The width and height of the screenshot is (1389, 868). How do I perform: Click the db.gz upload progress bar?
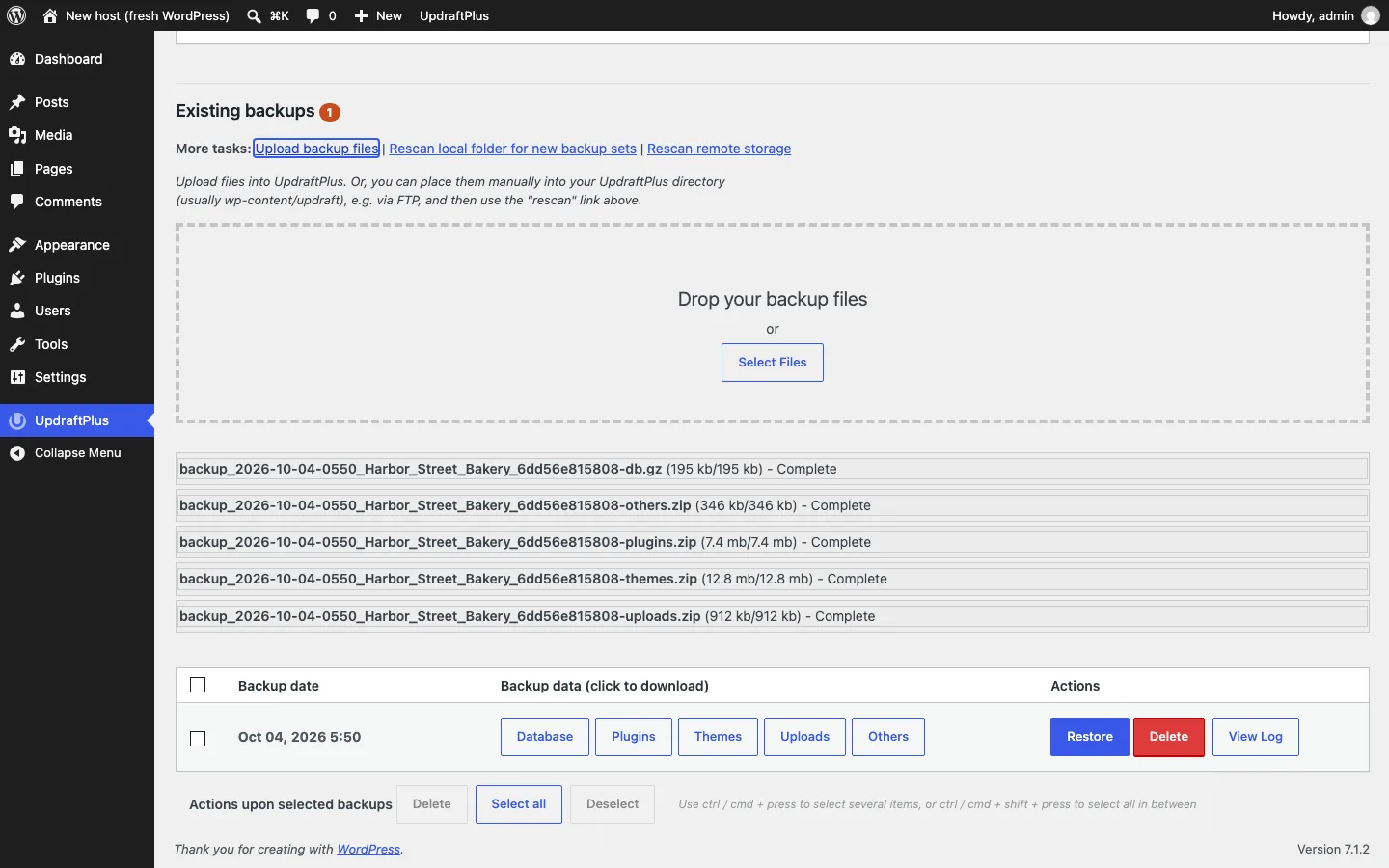coord(773,469)
